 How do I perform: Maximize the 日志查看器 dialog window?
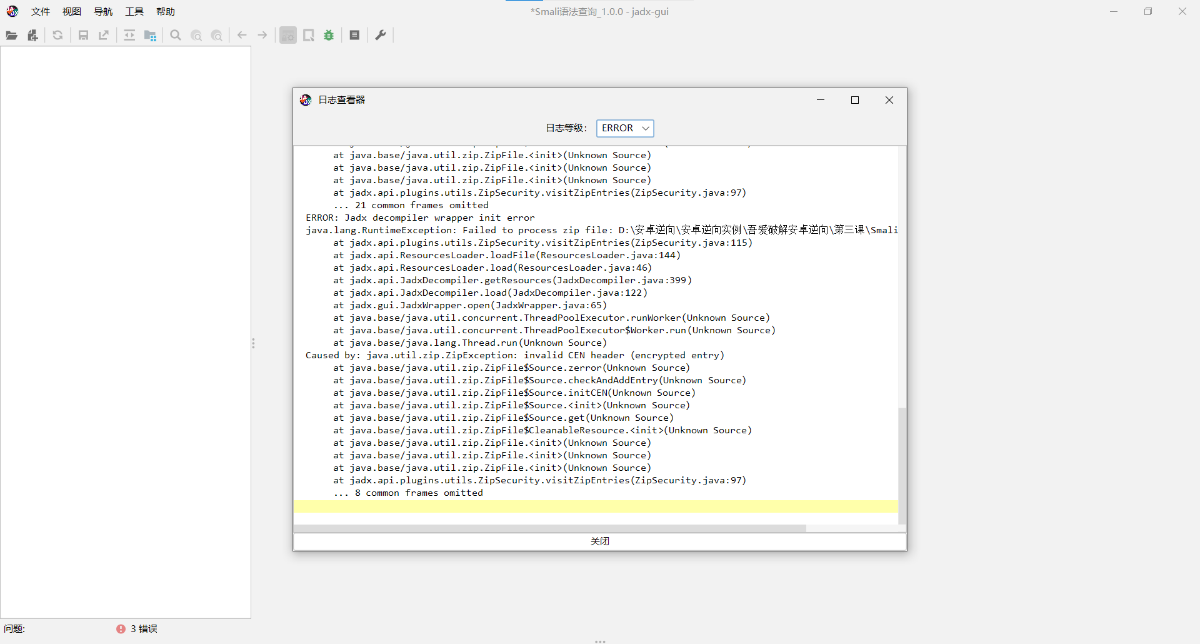click(855, 100)
